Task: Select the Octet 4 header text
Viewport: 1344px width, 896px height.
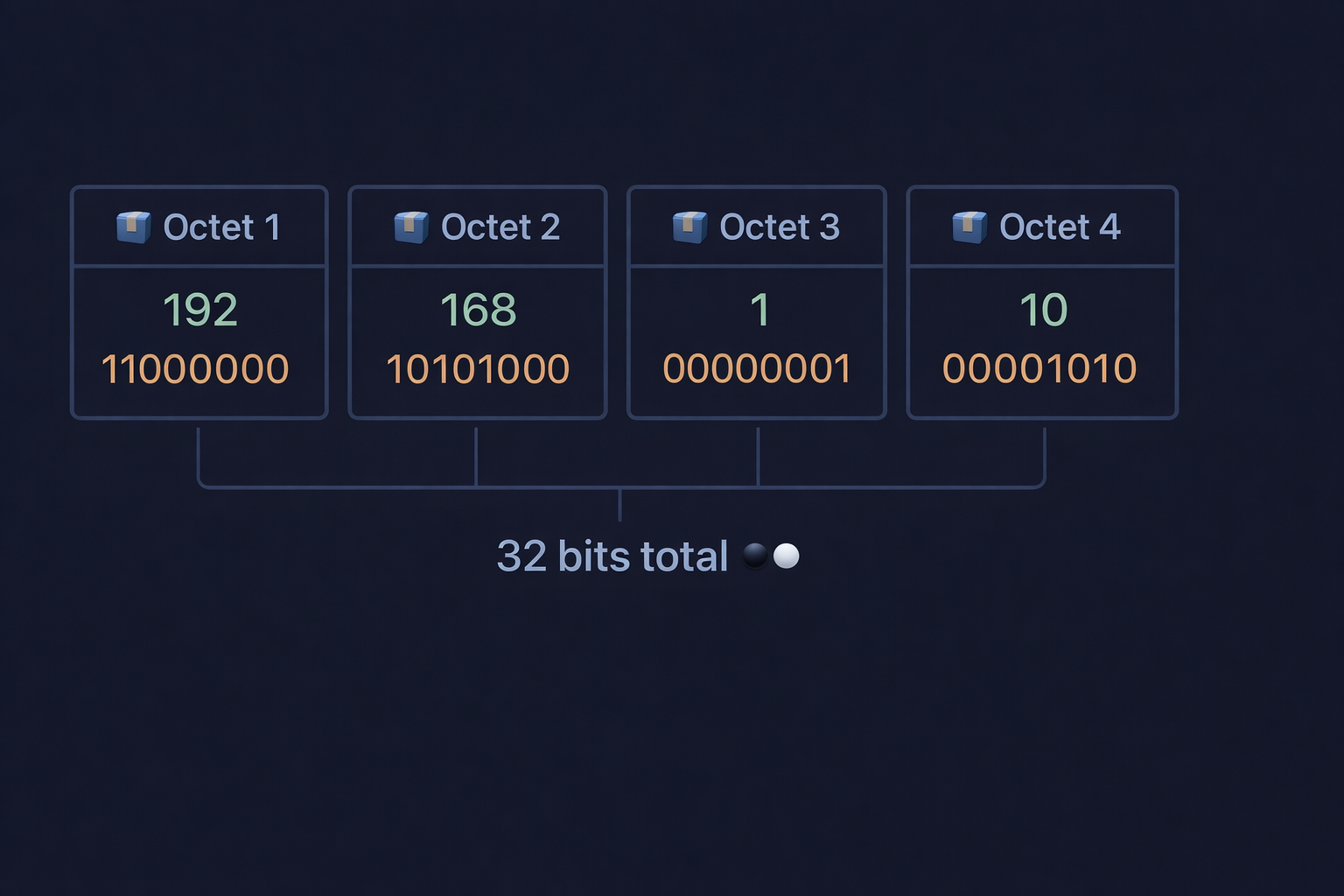Action: tap(1060, 227)
